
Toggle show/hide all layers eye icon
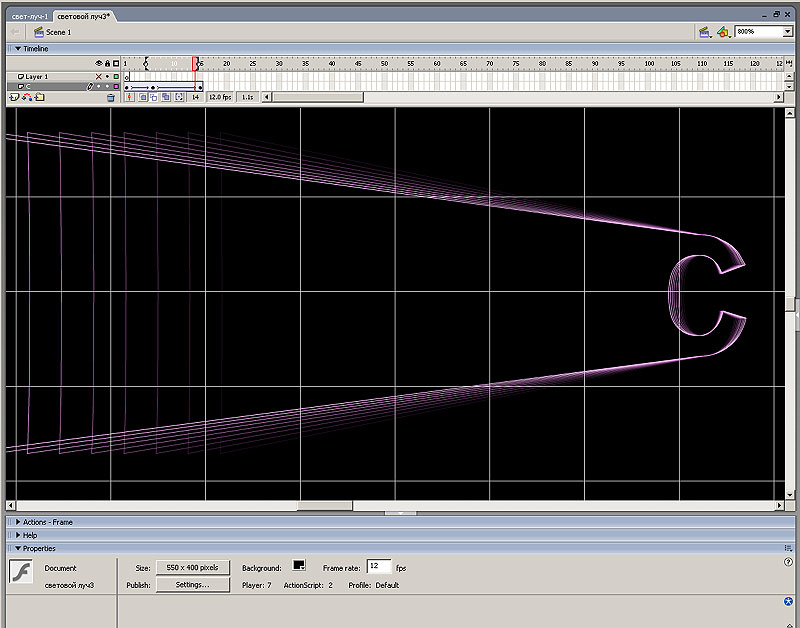[98, 63]
